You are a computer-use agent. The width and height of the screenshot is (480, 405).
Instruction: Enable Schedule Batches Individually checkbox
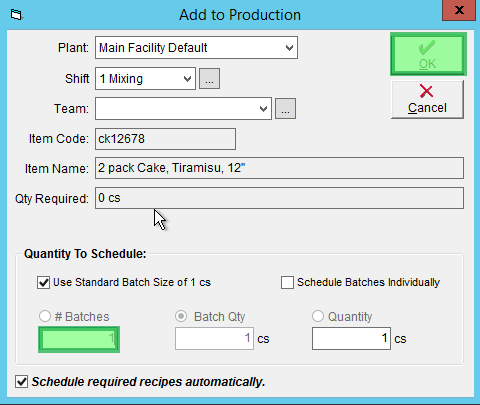[x=287, y=283]
